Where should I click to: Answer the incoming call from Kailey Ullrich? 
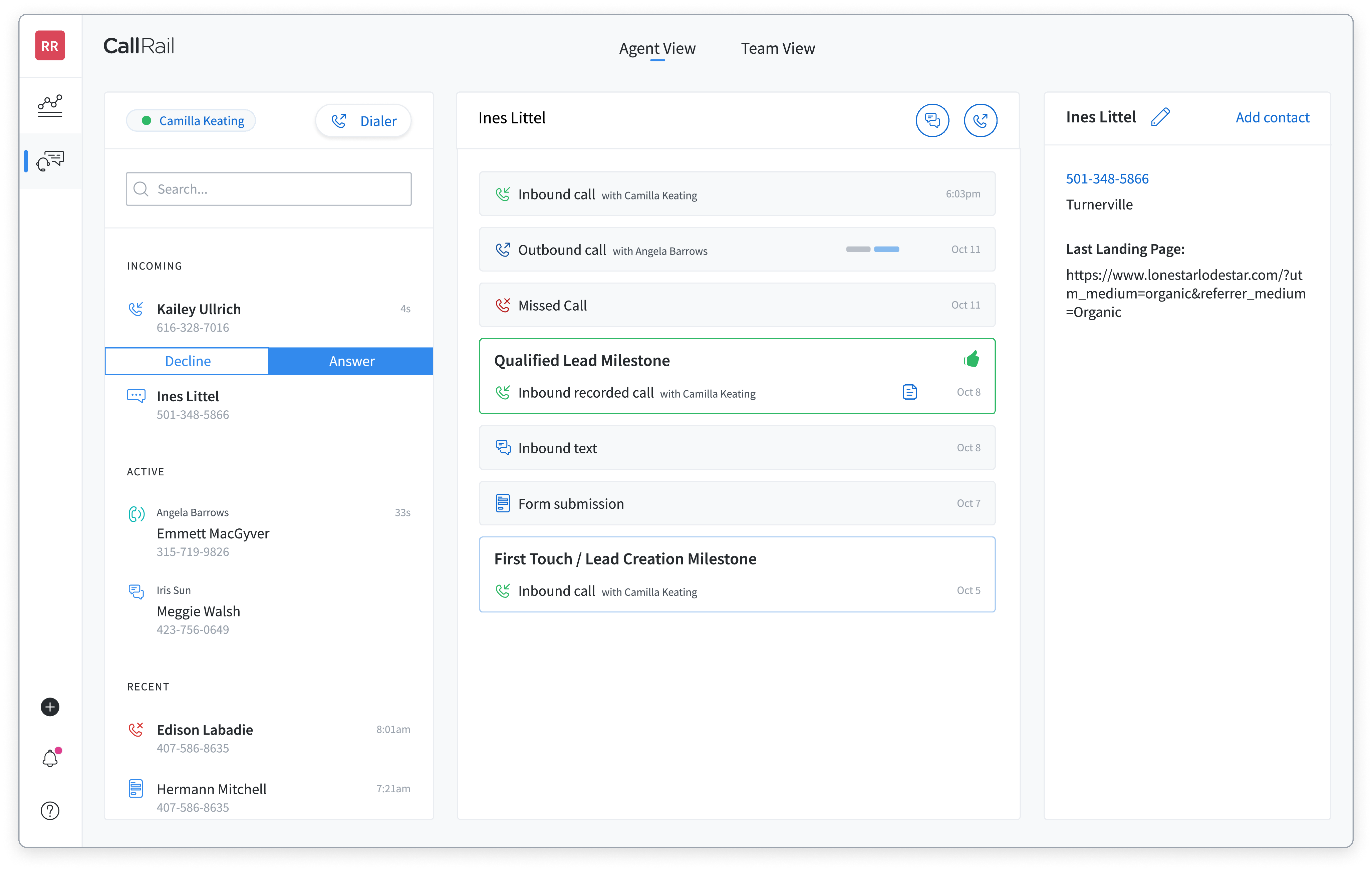[x=351, y=361]
